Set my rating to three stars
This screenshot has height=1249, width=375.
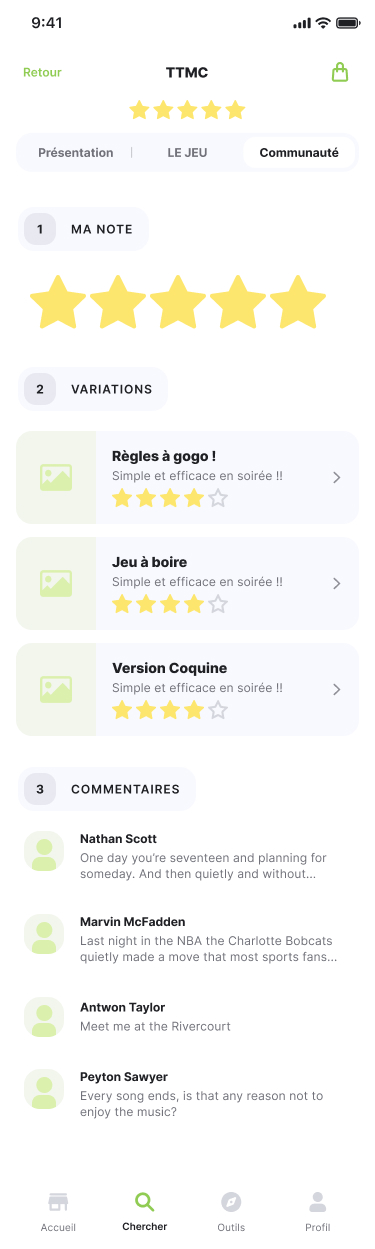(x=178, y=304)
